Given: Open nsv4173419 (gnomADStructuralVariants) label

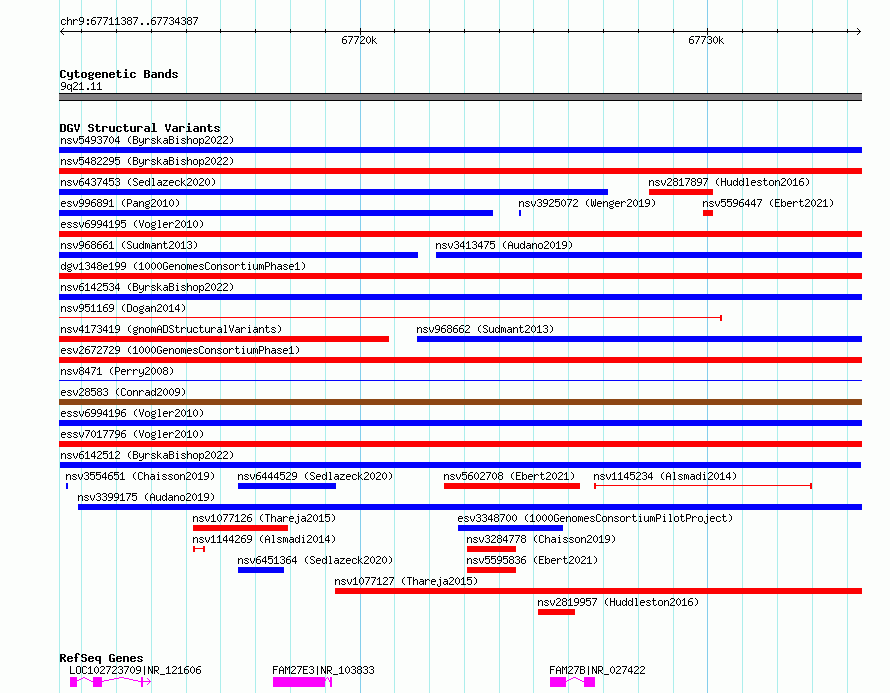Looking at the screenshot, I should point(171,329).
